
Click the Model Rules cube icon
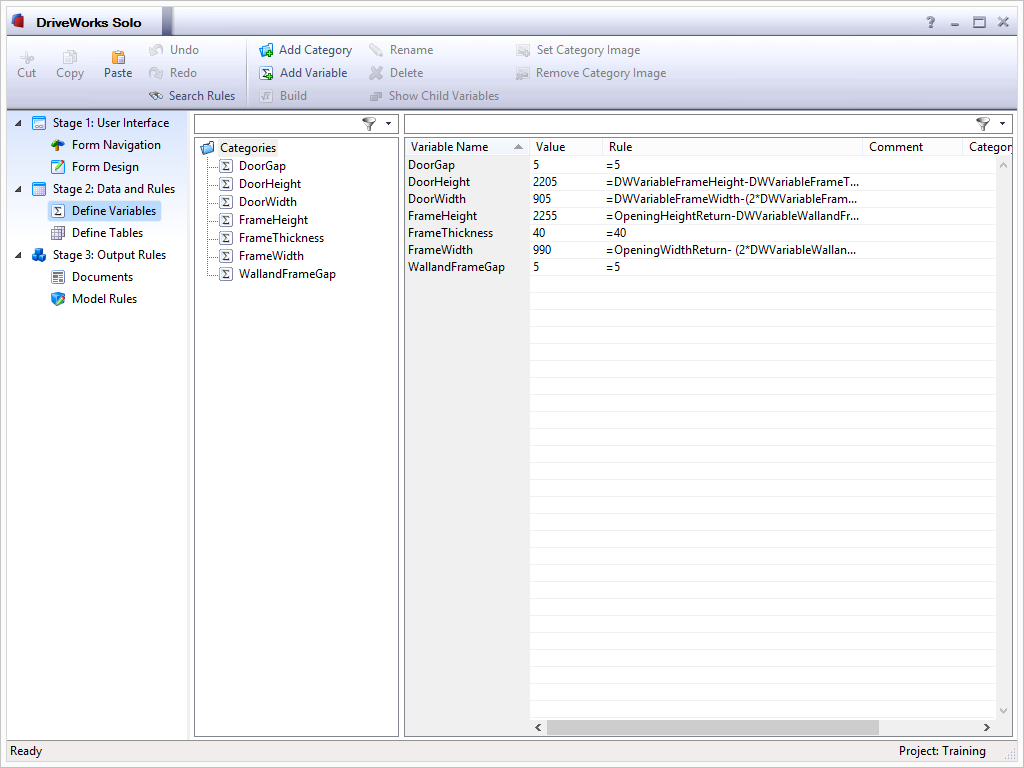(58, 299)
